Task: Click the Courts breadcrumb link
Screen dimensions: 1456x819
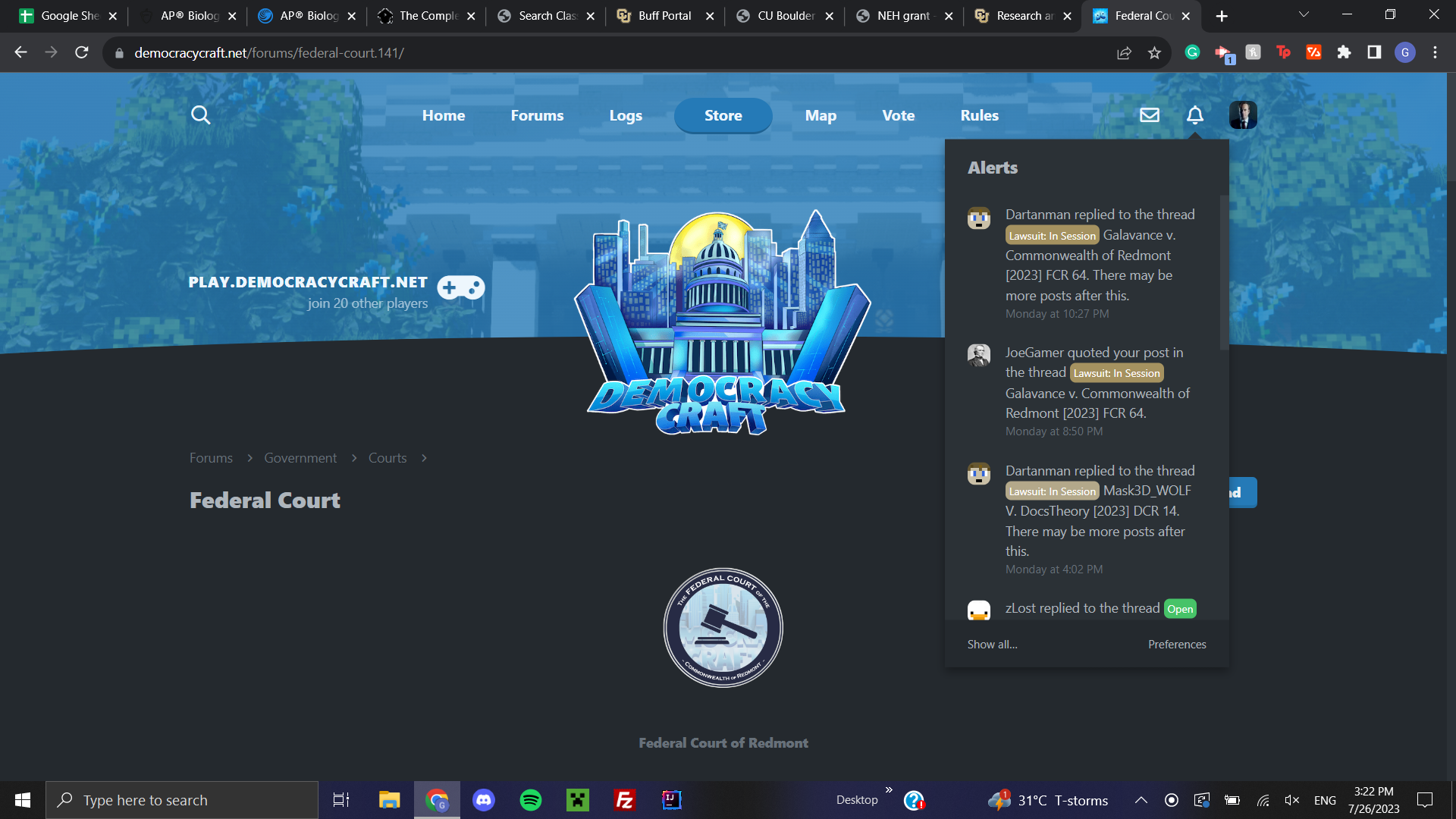Action: (388, 458)
